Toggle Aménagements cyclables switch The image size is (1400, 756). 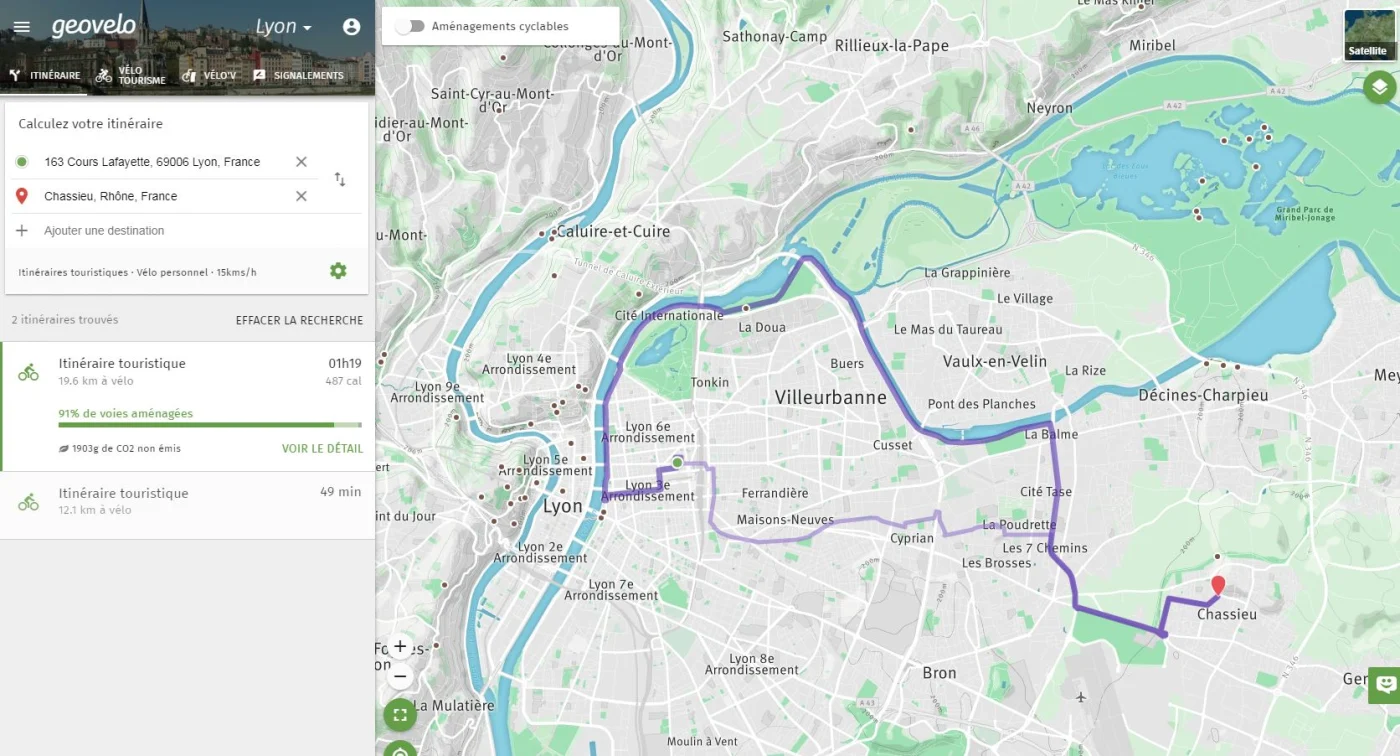coord(410,26)
